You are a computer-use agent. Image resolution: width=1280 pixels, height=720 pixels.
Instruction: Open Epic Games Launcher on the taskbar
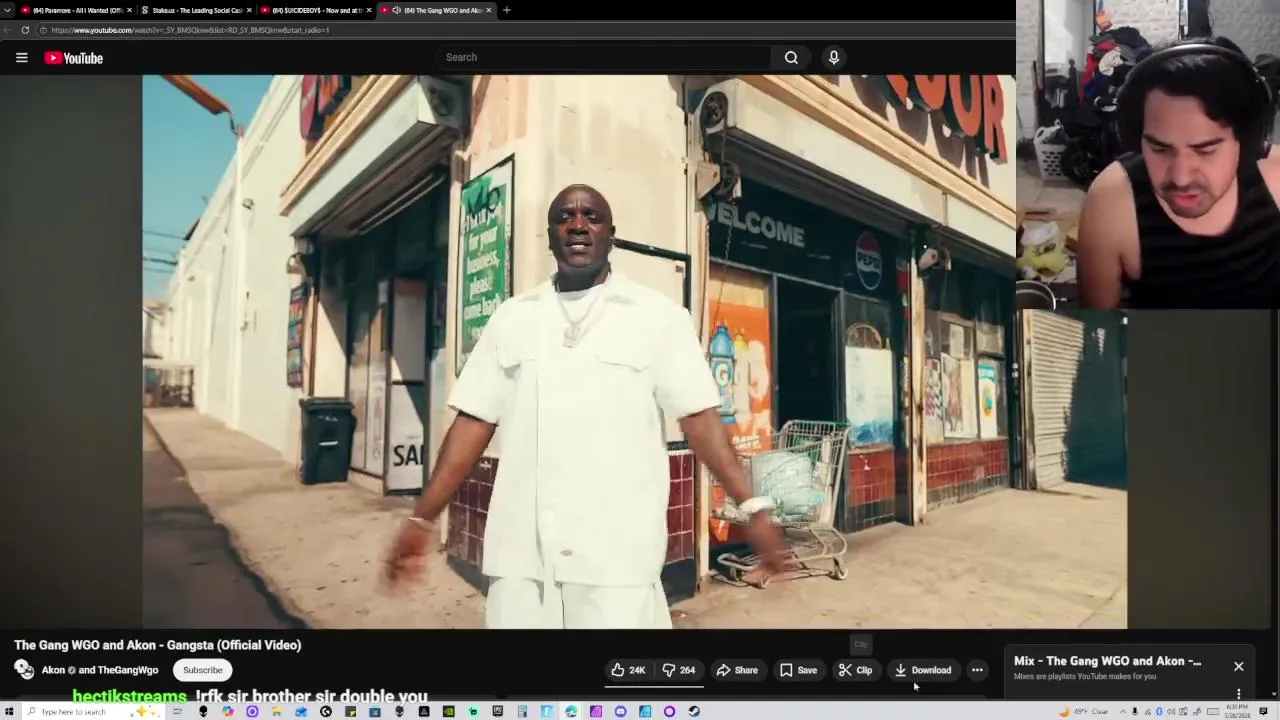pos(497,711)
